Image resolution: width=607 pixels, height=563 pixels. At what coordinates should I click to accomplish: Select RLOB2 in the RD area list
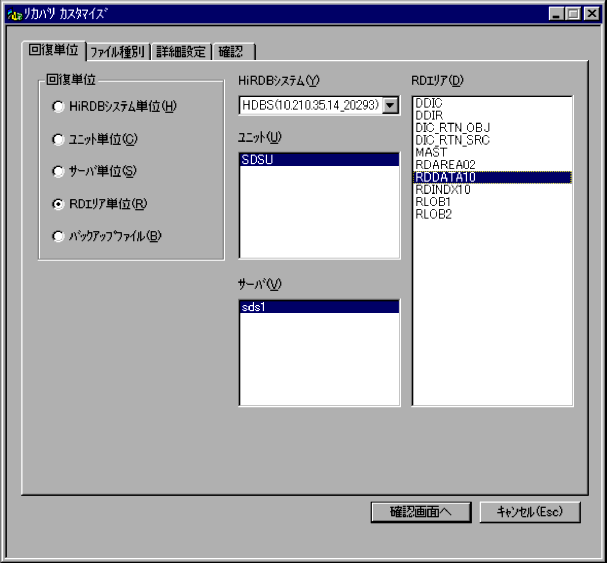pyautogui.click(x=492, y=214)
